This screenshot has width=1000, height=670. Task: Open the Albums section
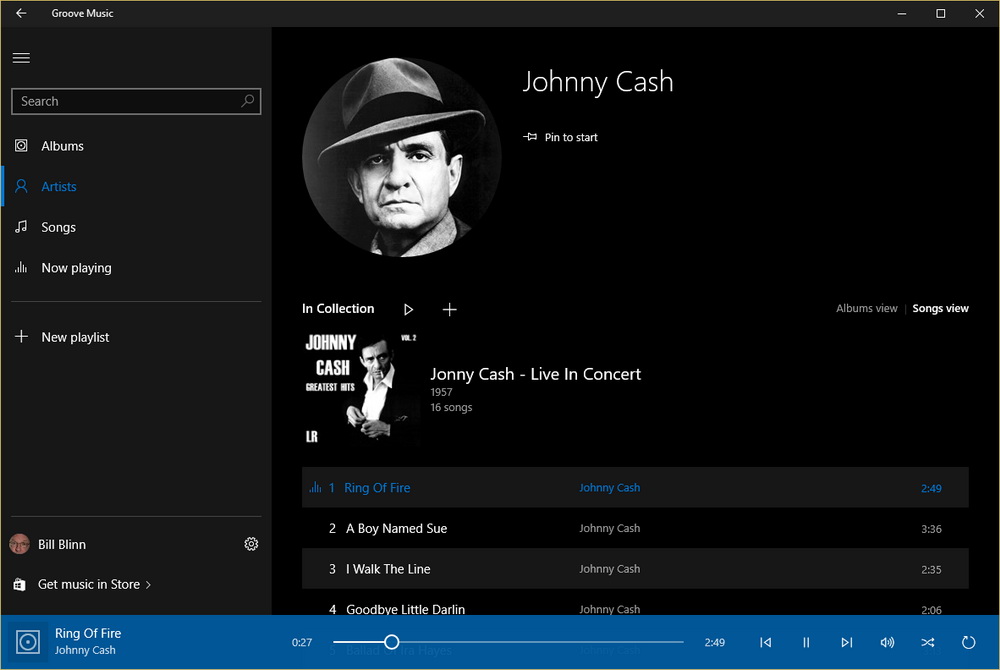click(x=136, y=146)
